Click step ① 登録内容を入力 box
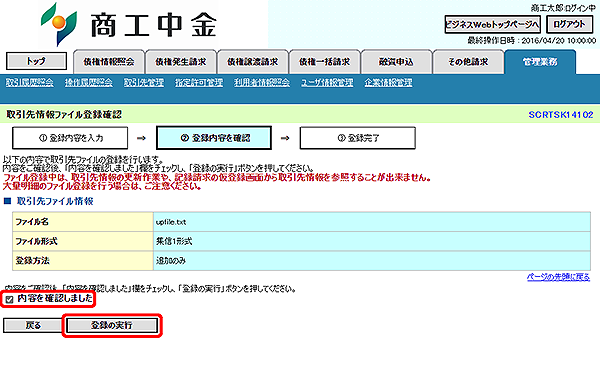Image resolution: width=600 pixels, height=372 pixels. (x=70, y=138)
